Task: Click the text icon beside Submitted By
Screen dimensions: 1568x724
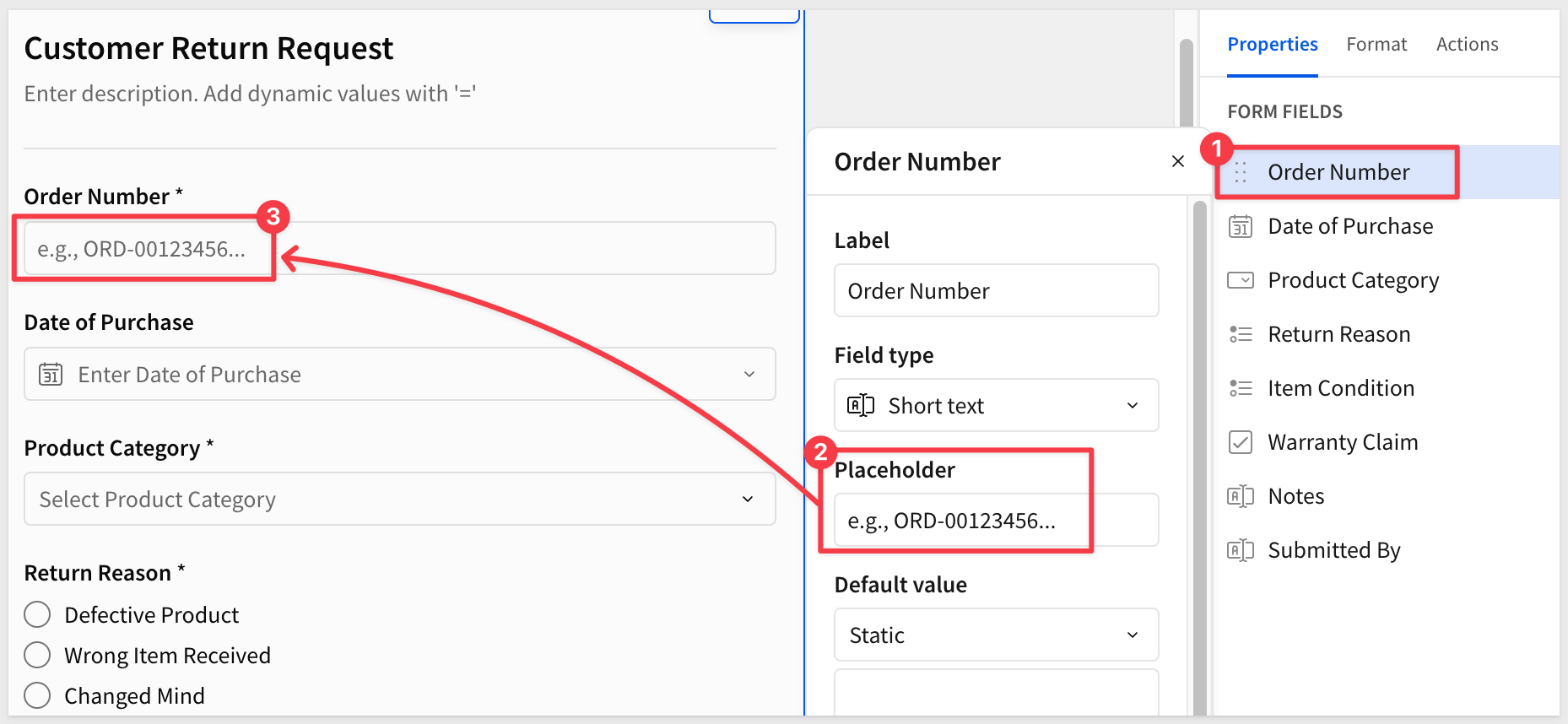Action: click(x=1240, y=550)
